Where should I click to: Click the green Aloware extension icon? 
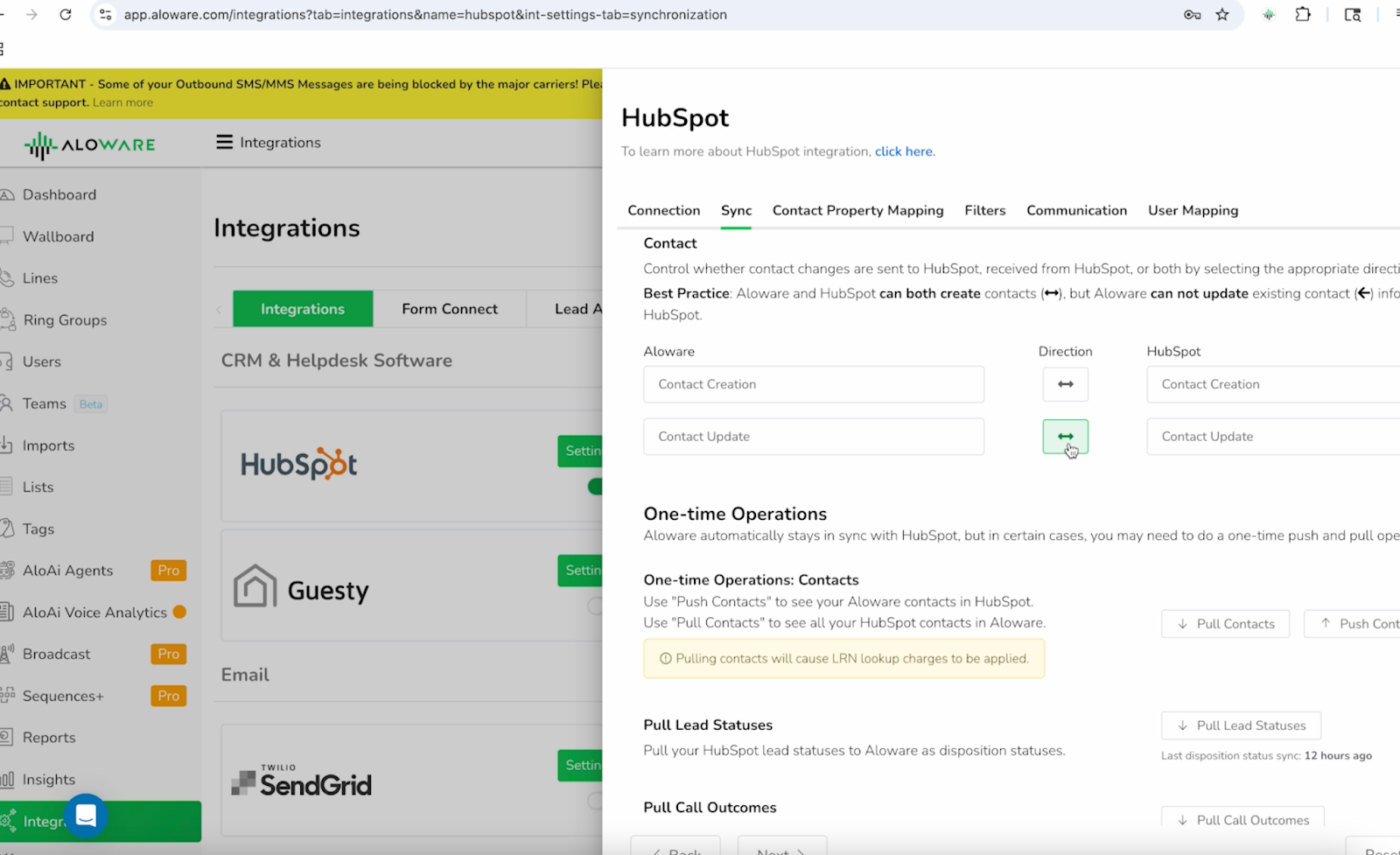click(x=1269, y=15)
